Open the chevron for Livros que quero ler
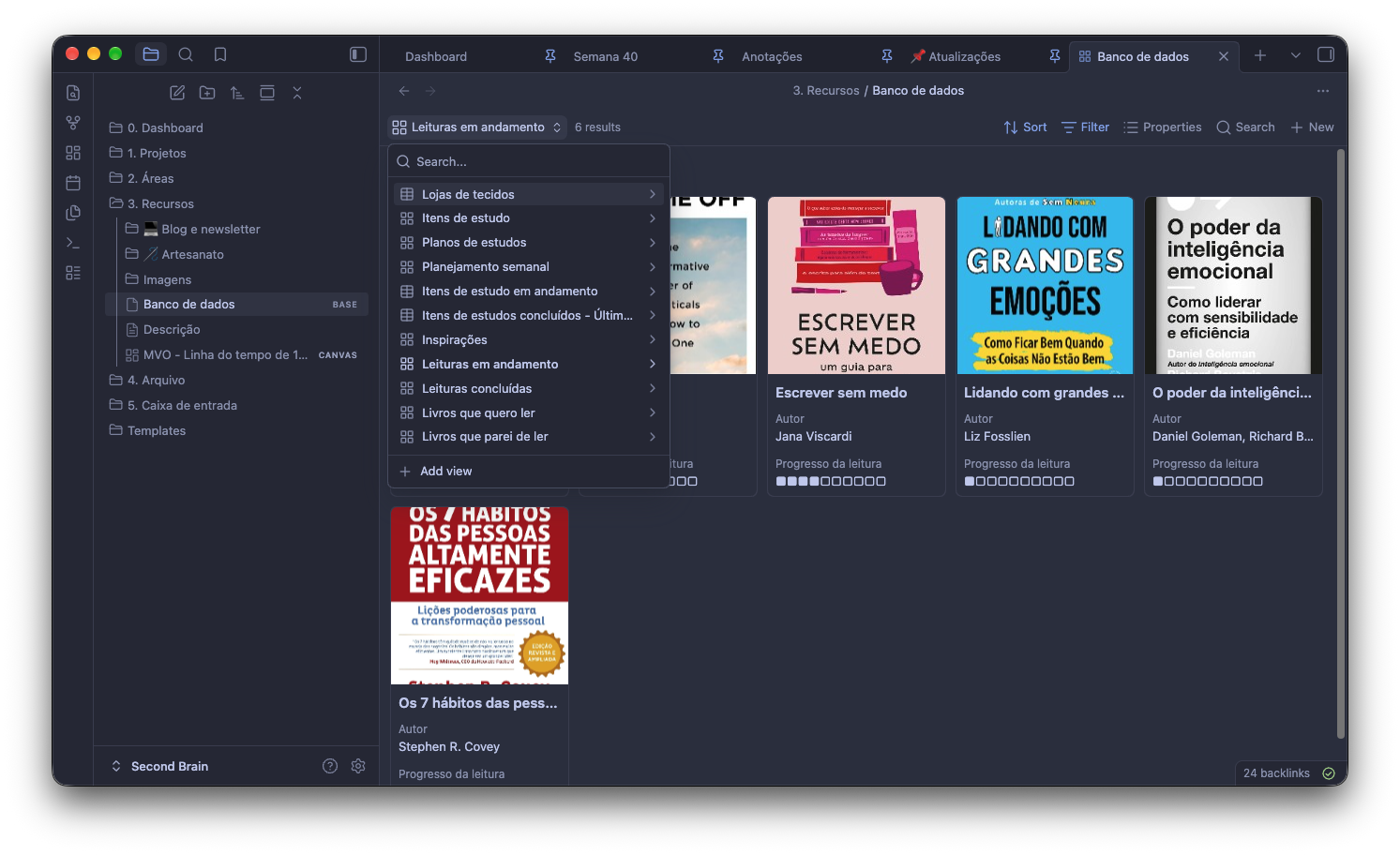The image size is (1400, 855). click(653, 412)
